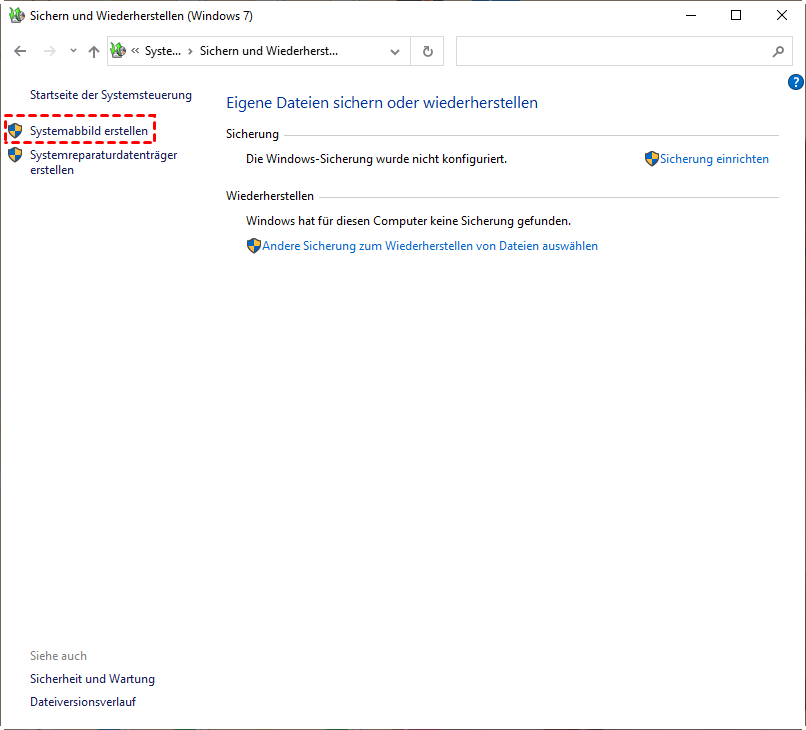This screenshot has height=730, width=806.
Task: Open Systemreparaturdatenträger erstellen link
Action: tap(103, 162)
